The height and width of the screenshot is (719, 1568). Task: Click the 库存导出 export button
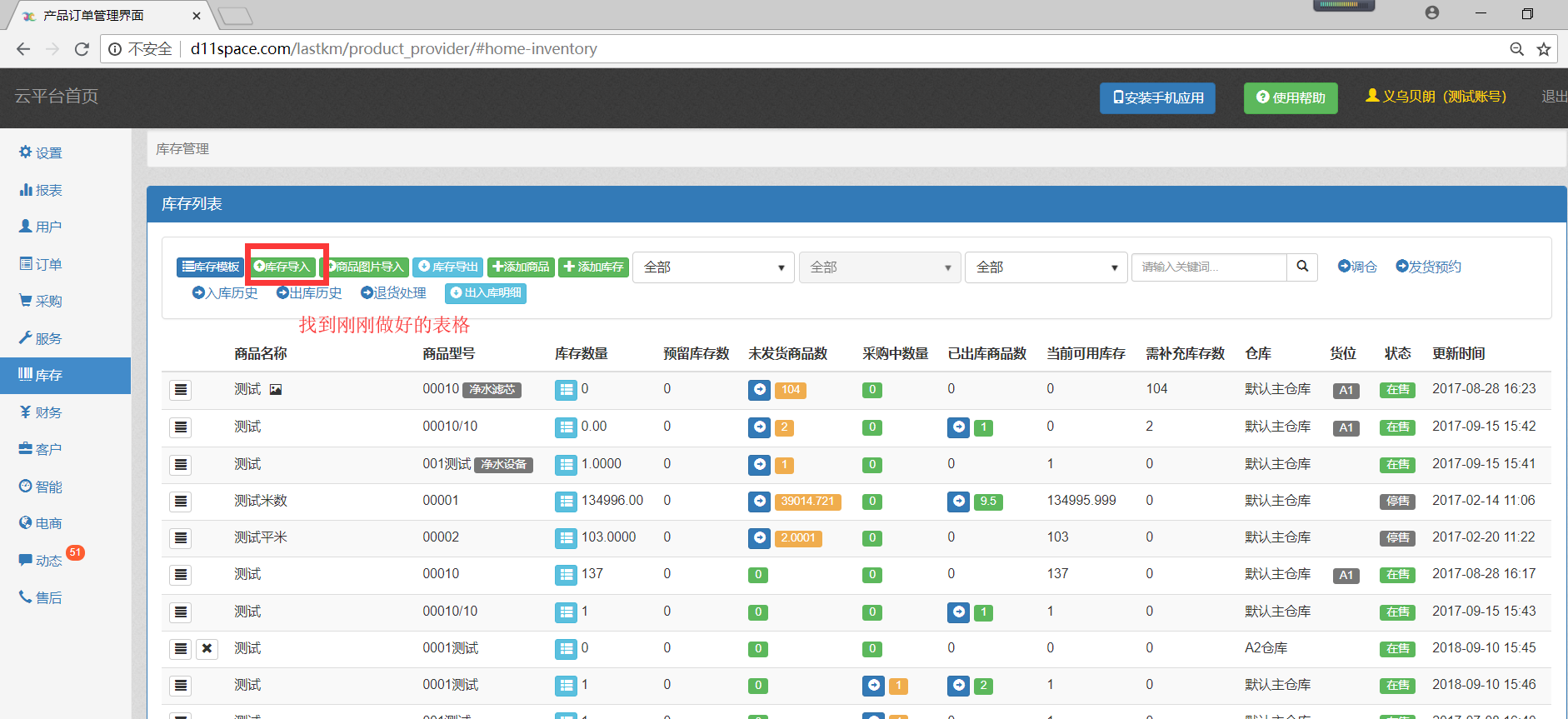(448, 267)
